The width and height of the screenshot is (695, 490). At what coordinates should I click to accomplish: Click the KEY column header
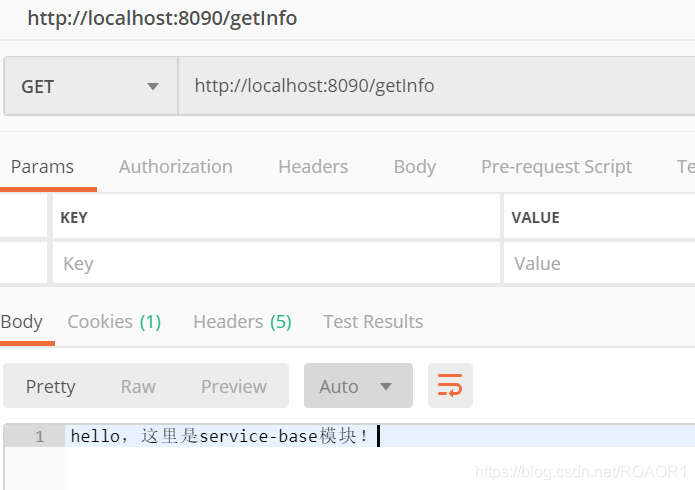[74, 218]
